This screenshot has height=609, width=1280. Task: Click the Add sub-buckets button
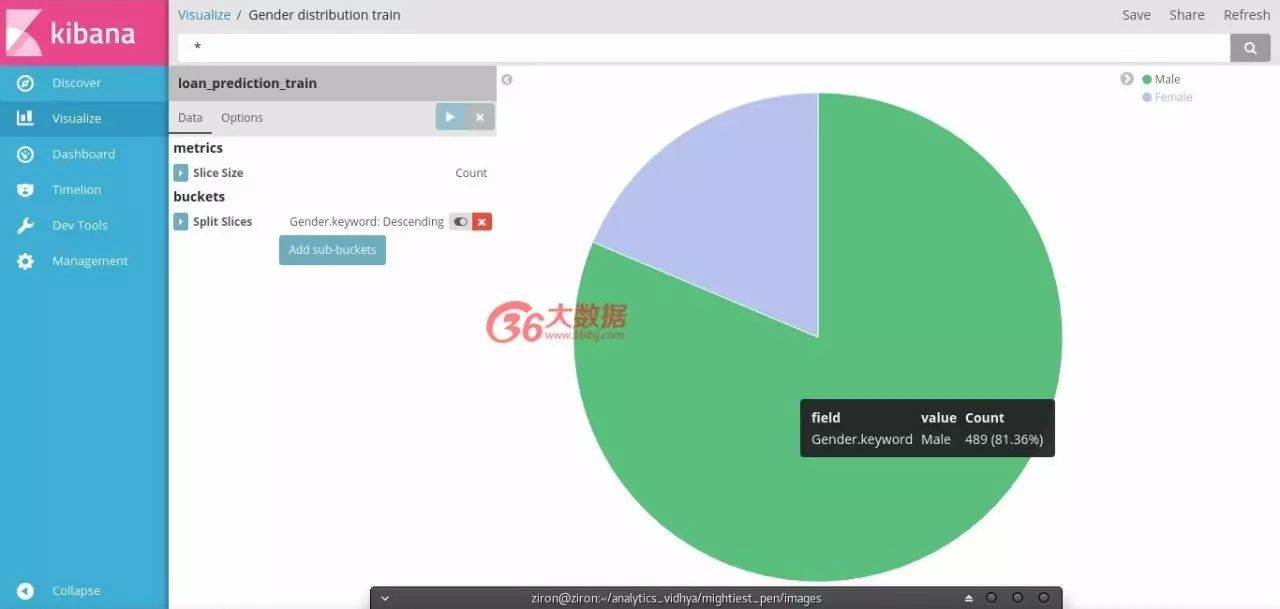coord(332,250)
